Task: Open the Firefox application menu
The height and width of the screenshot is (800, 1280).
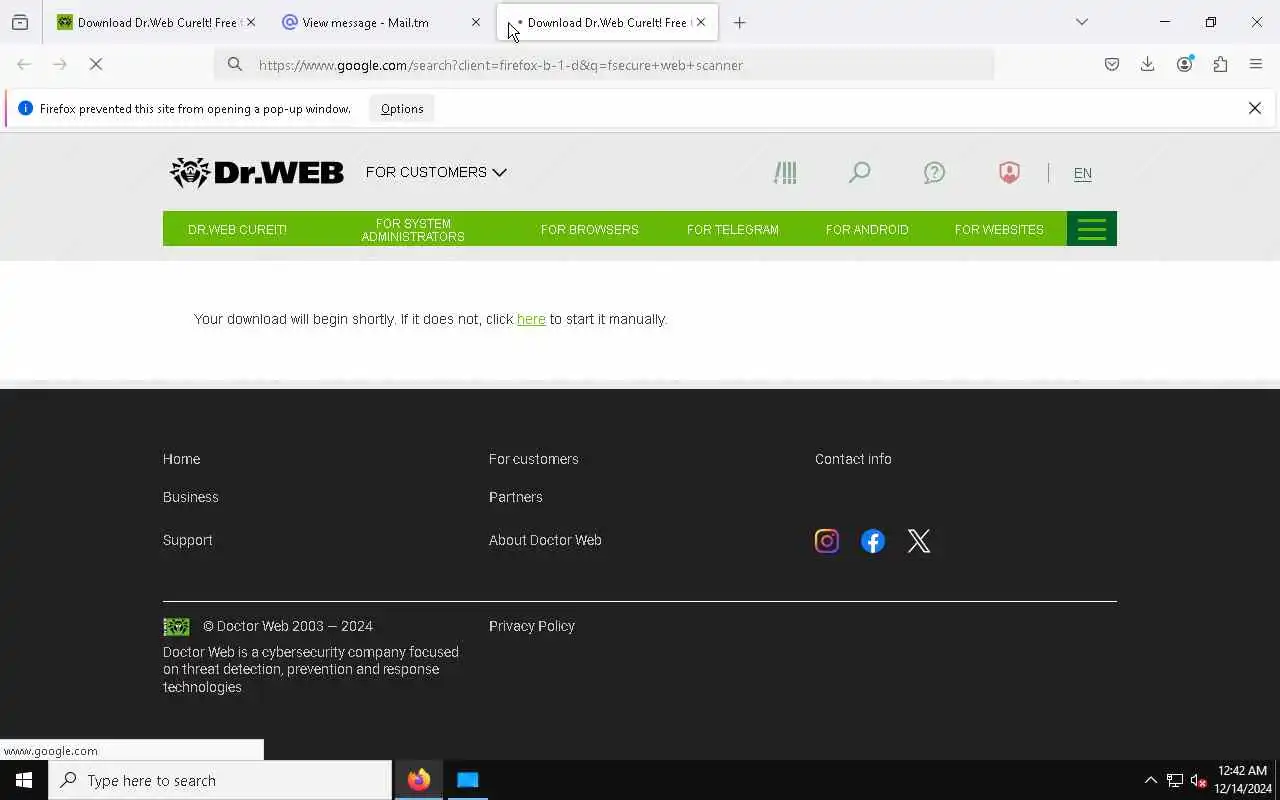Action: click(x=1256, y=65)
